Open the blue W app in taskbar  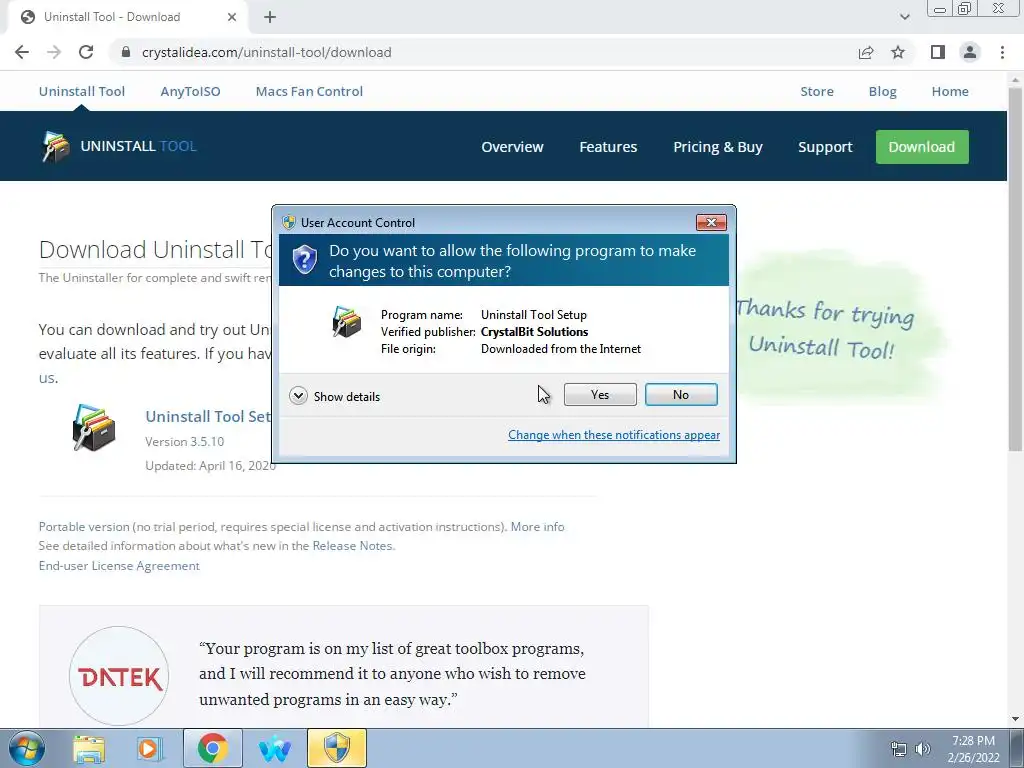(x=274, y=748)
